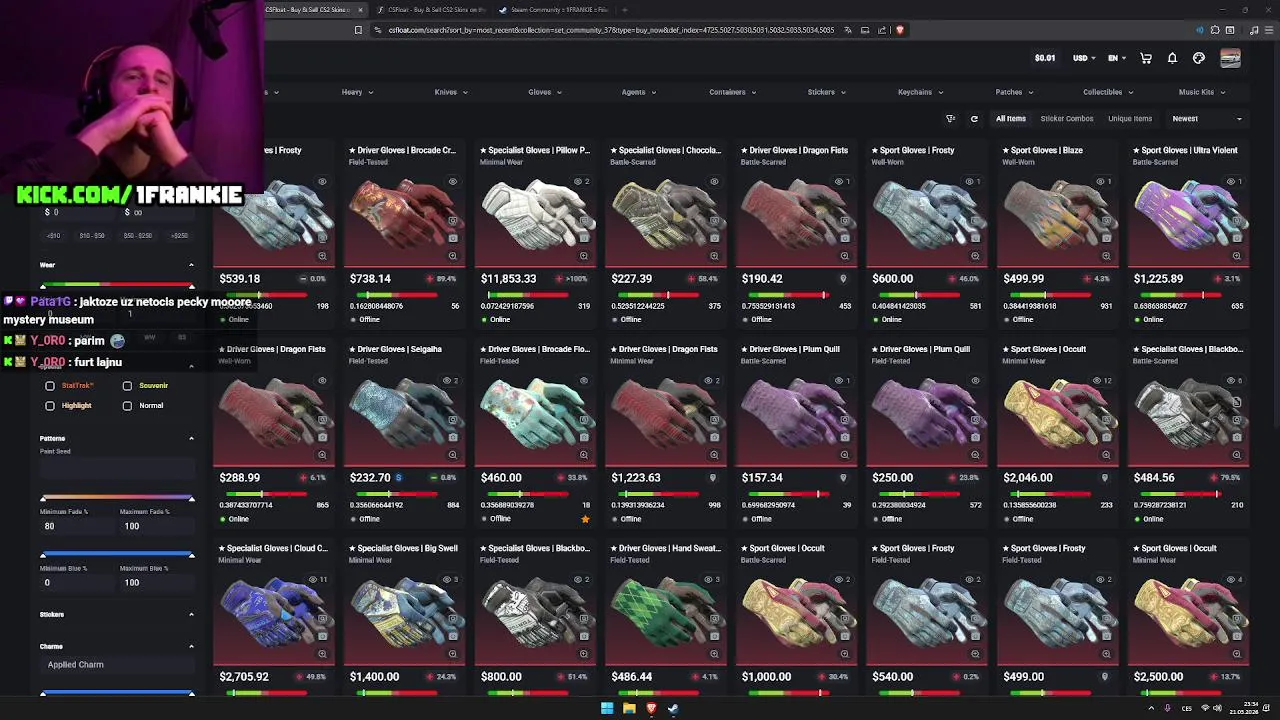Click the Minimum Fade % field
Image resolution: width=1280 pixels, height=720 pixels.
[78, 526]
